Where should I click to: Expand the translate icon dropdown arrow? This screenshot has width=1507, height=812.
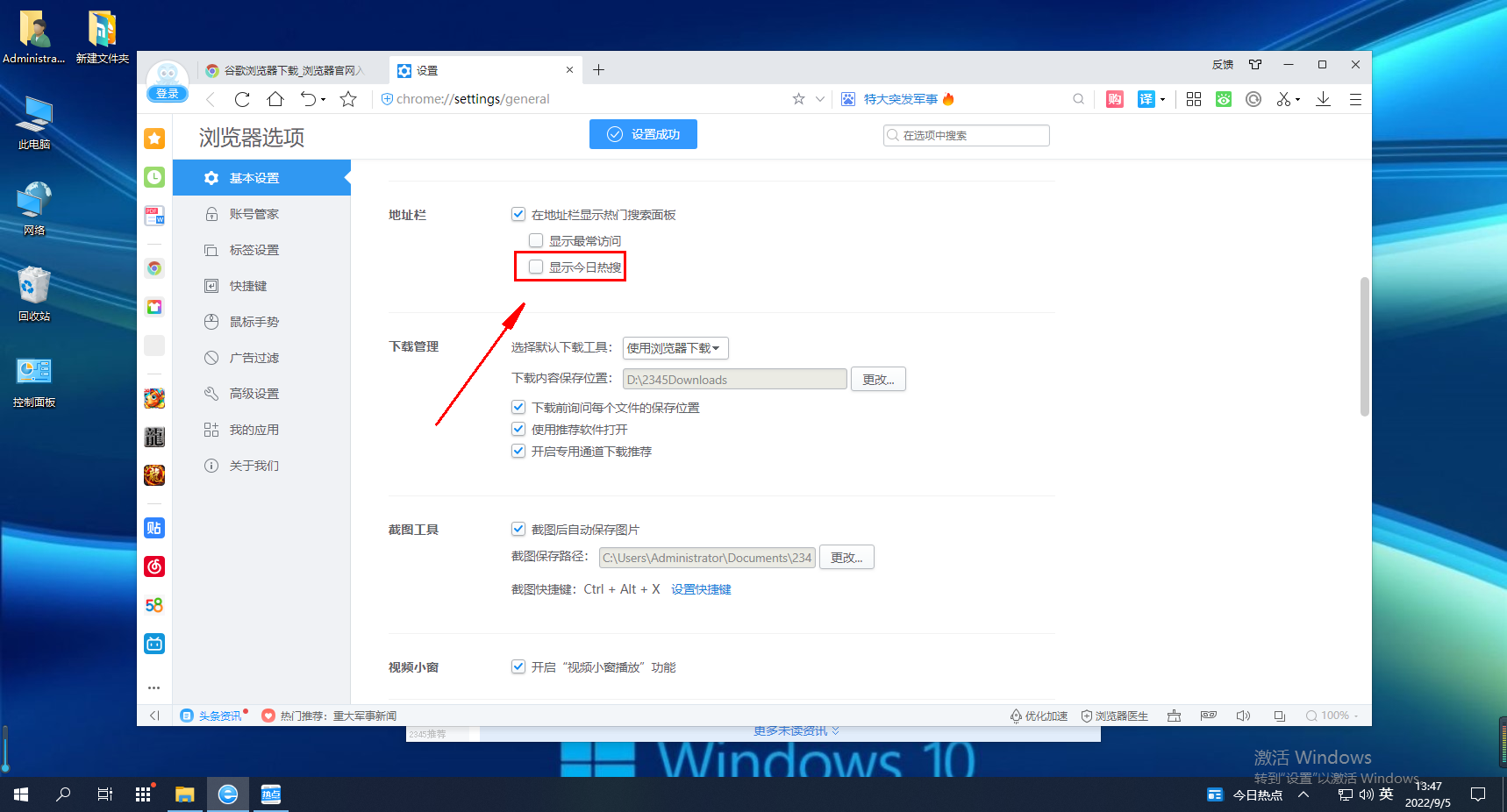click(1163, 99)
